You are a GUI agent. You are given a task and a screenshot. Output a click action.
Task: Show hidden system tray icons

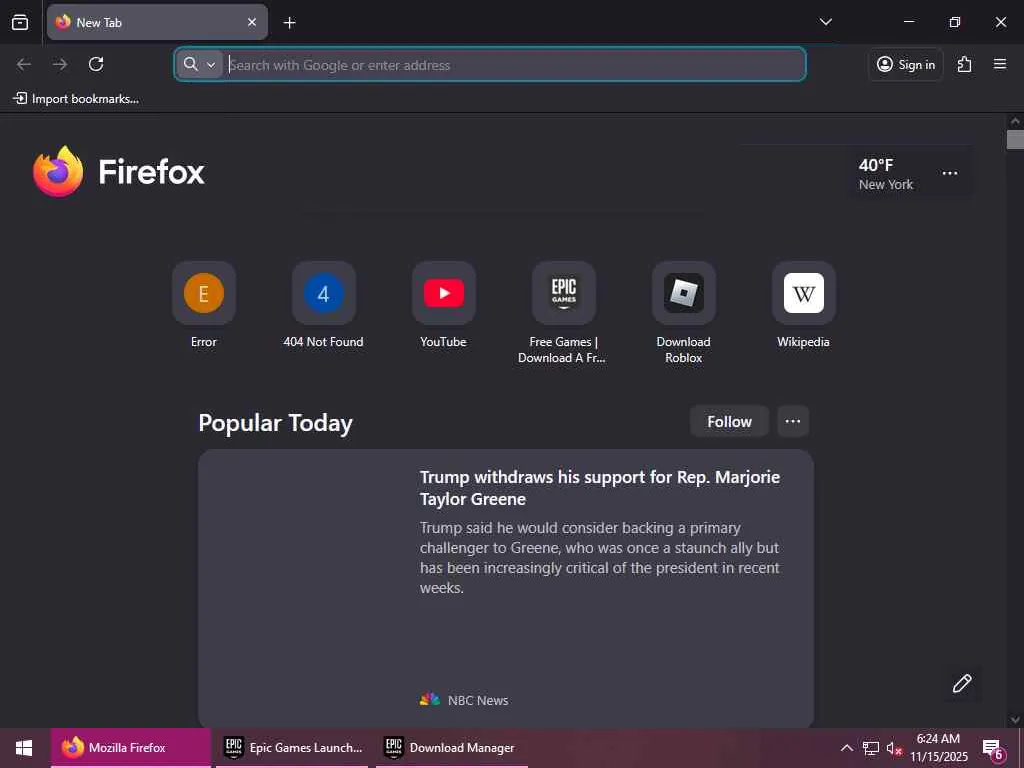[x=846, y=748]
